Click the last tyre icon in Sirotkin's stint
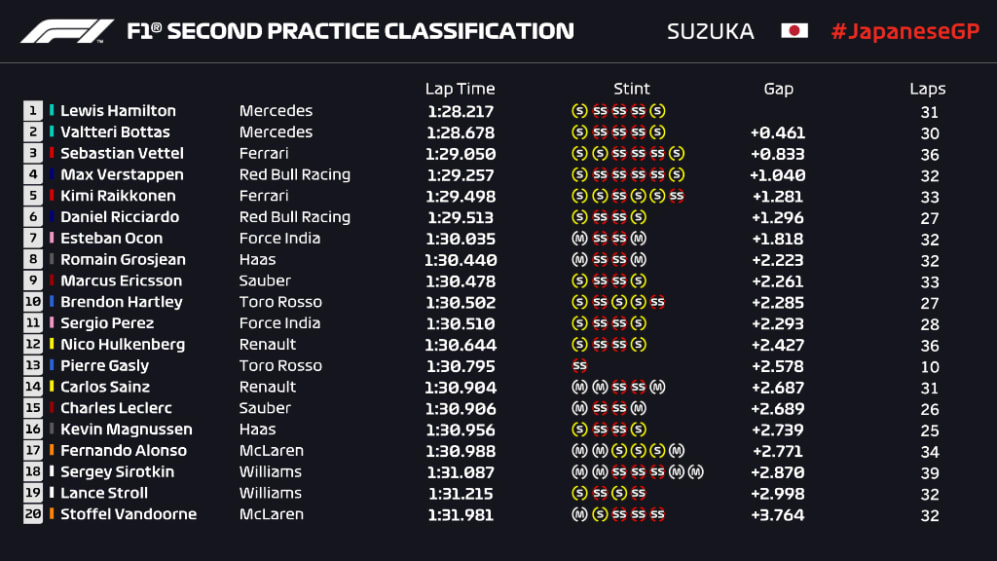This screenshot has height=561, width=997. pos(696,472)
